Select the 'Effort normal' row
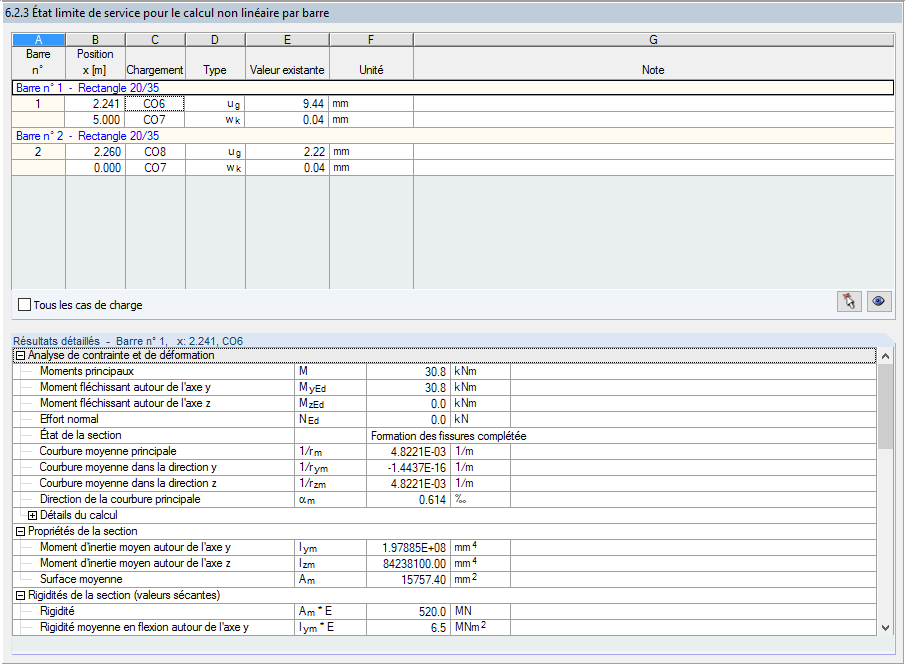 coord(444,419)
